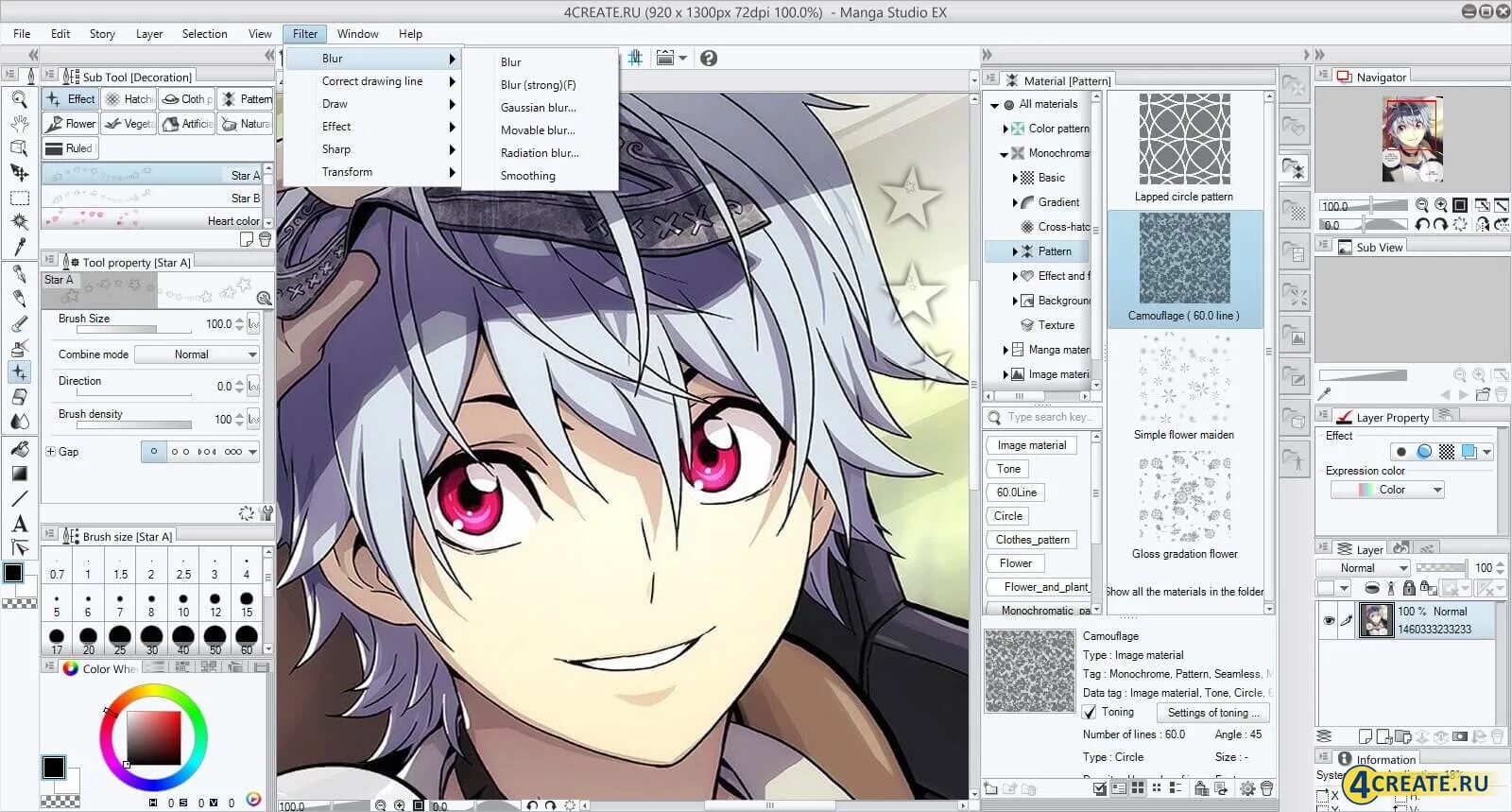
Task: Open the Layer menu
Action: click(x=149, y=34)
